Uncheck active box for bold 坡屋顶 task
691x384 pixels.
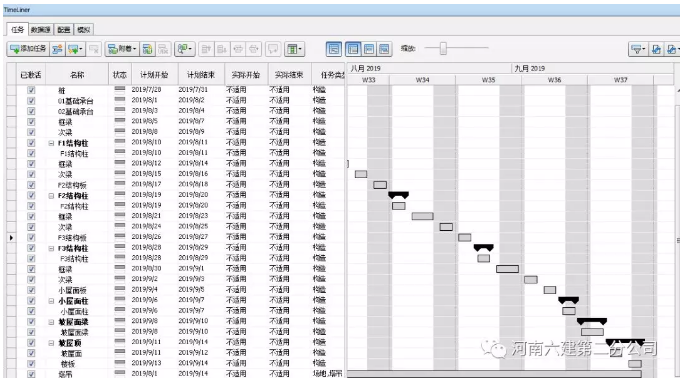(x=31, y=343)
